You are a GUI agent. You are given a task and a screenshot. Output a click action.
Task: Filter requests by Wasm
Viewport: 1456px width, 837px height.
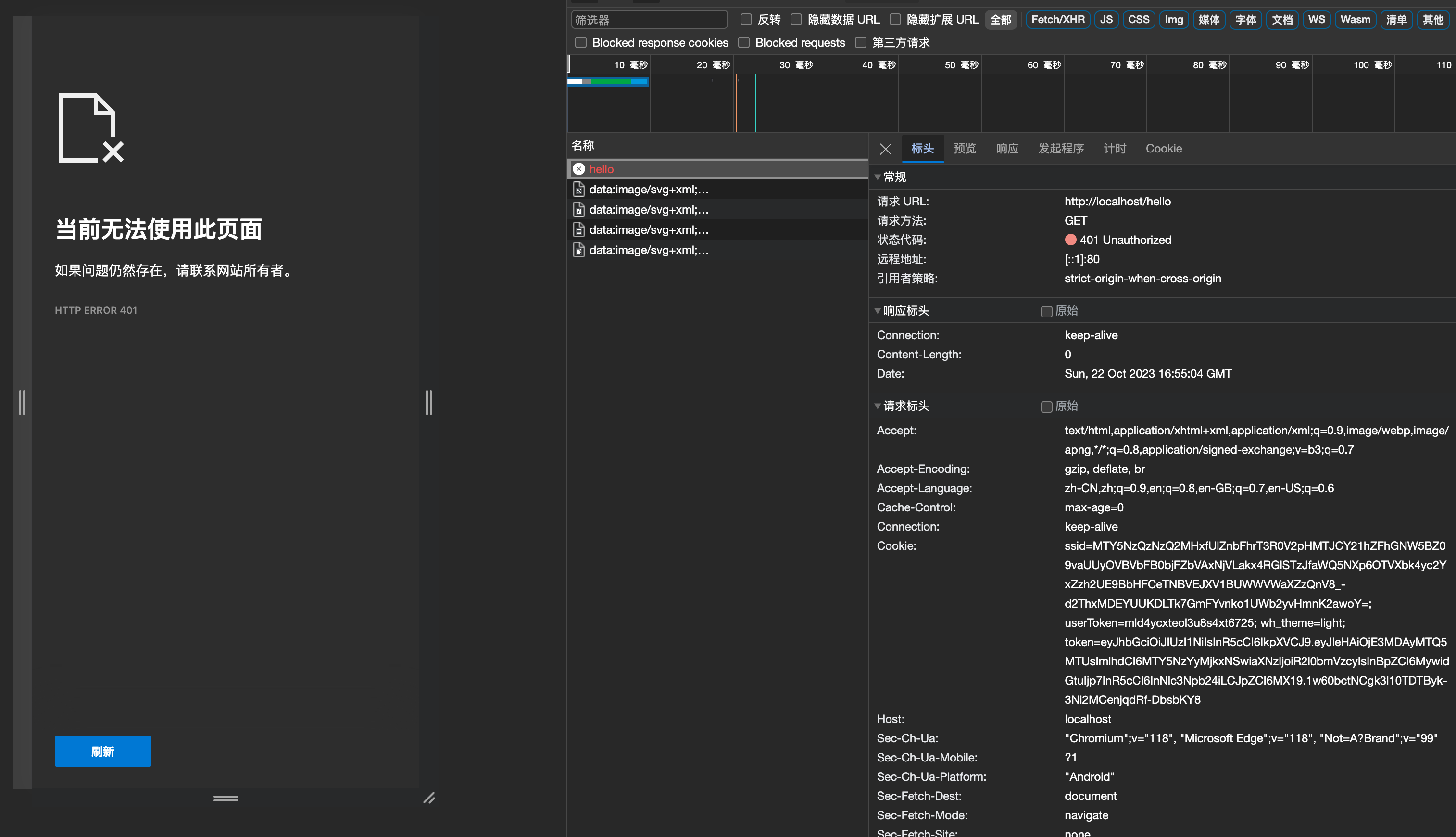click(1356, 20)
